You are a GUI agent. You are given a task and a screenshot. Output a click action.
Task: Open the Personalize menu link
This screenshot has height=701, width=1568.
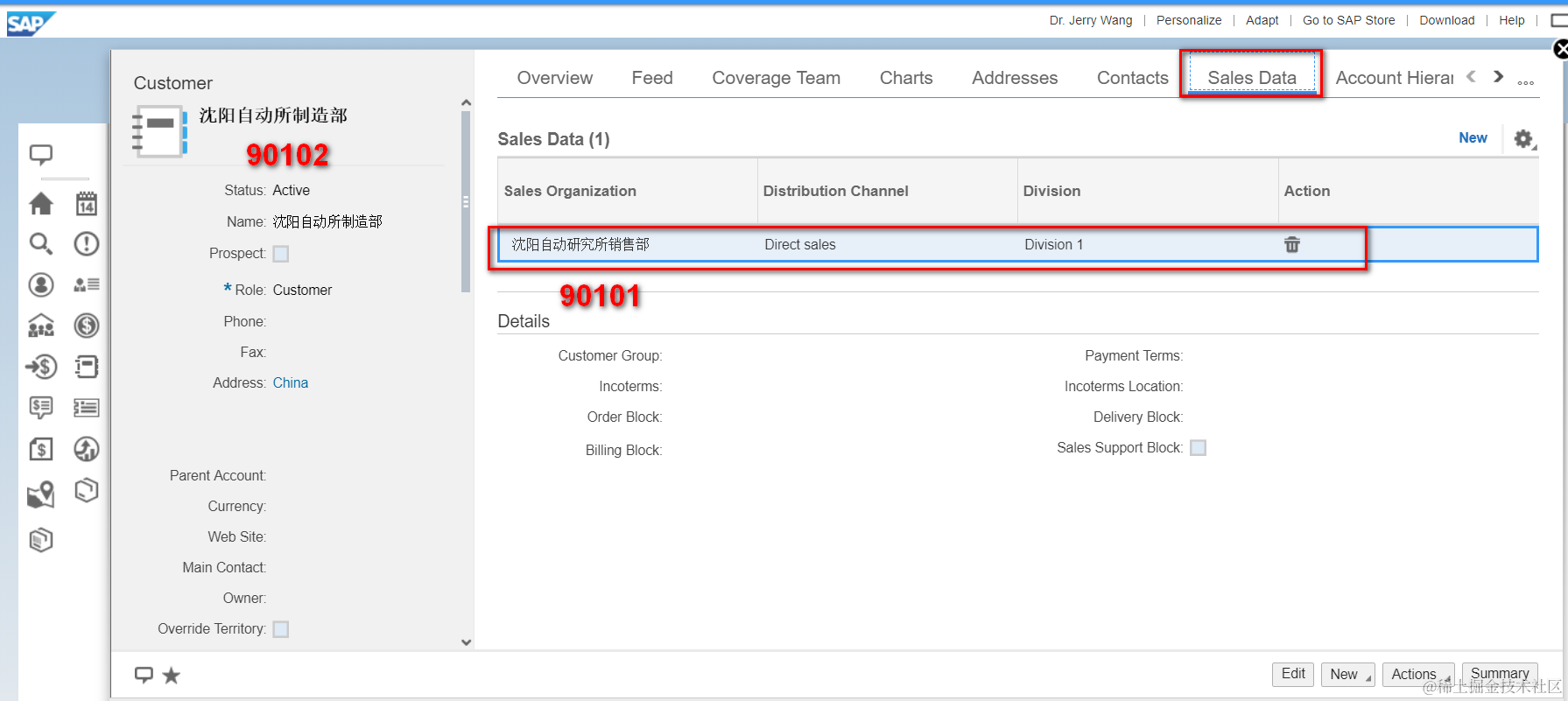(x=1189, y=20)
